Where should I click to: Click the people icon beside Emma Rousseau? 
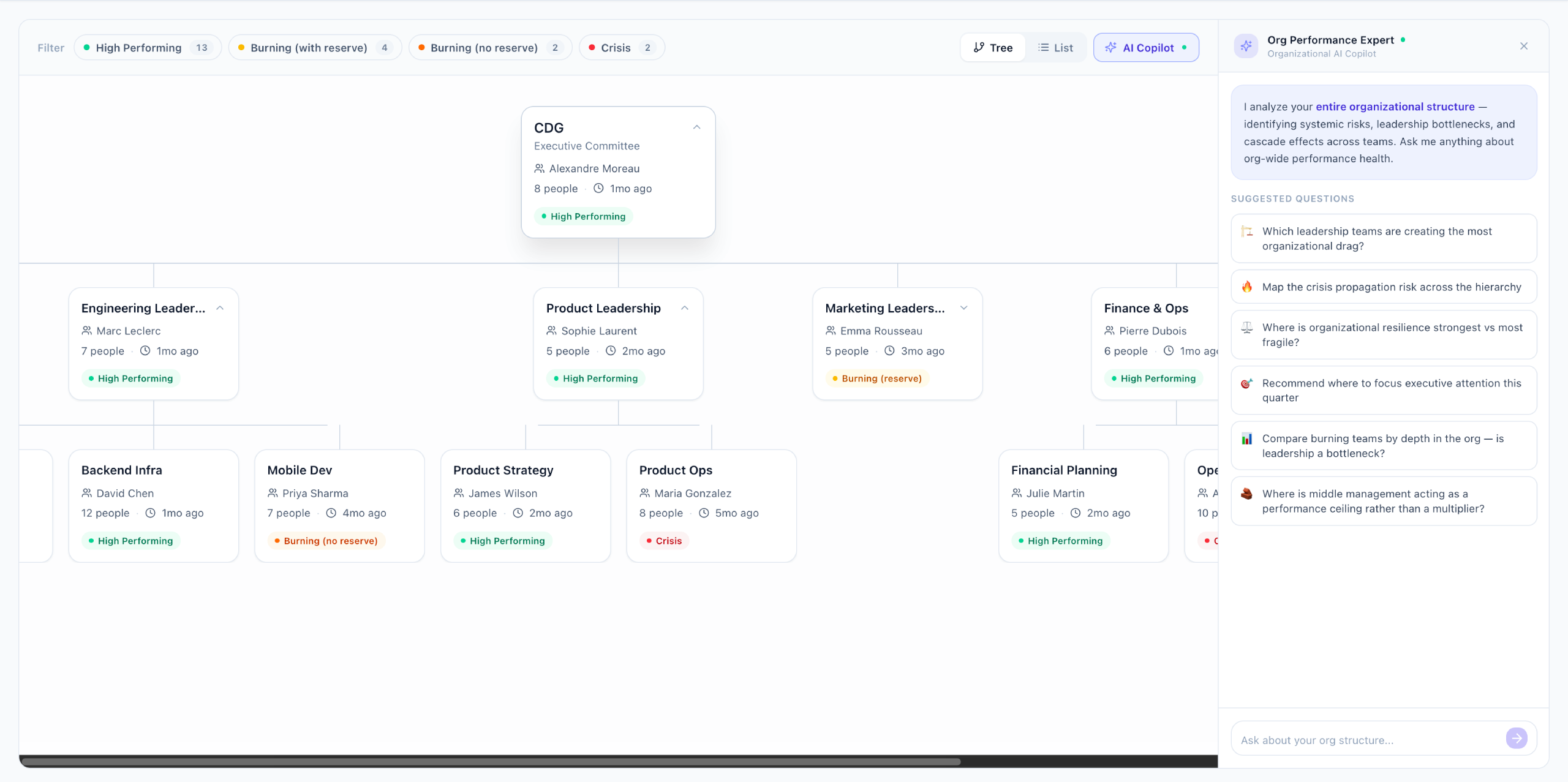831,331
